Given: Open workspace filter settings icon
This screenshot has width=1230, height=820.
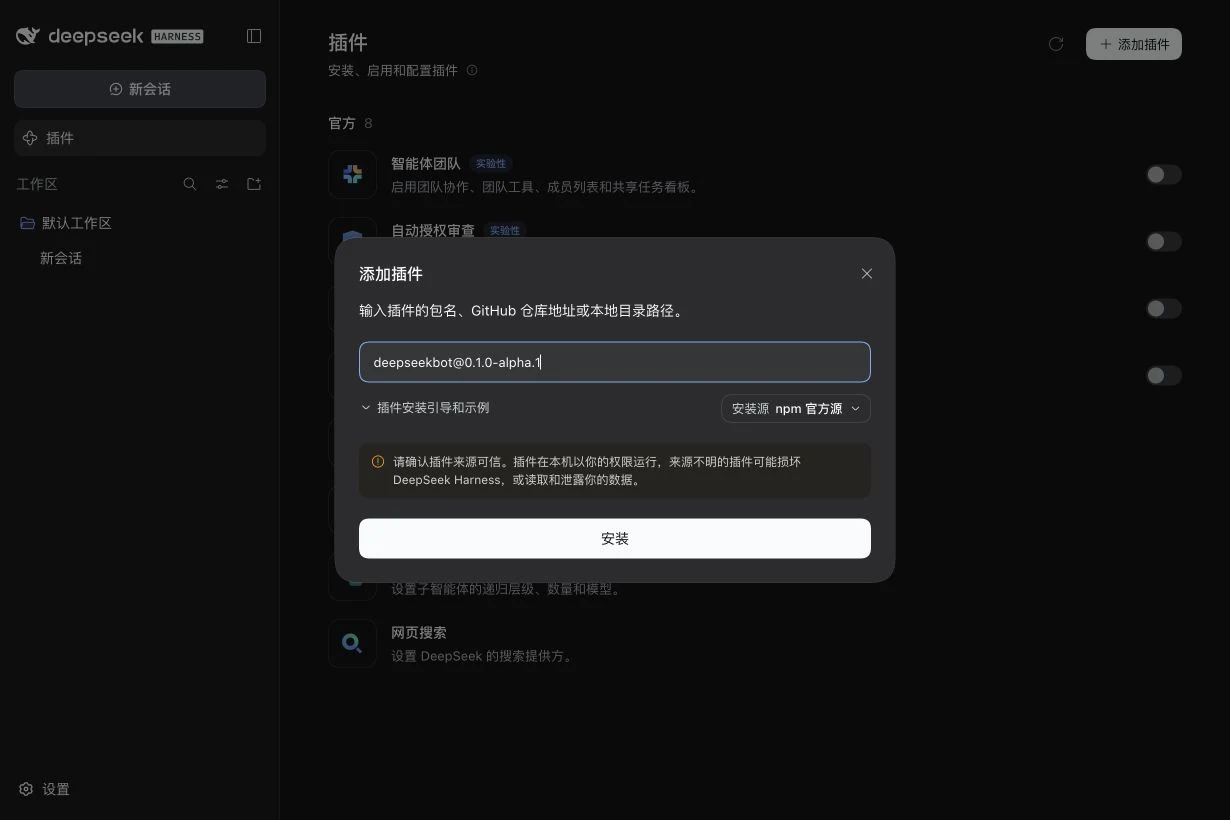Looking at the screenshot, I should 222,184.
